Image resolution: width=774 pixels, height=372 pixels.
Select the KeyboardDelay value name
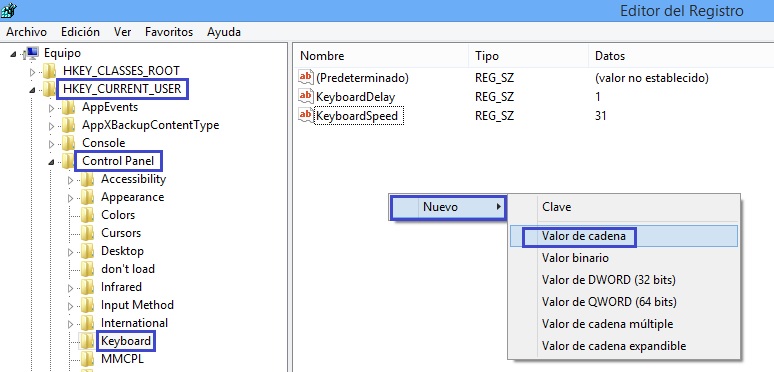coord(356,97)
